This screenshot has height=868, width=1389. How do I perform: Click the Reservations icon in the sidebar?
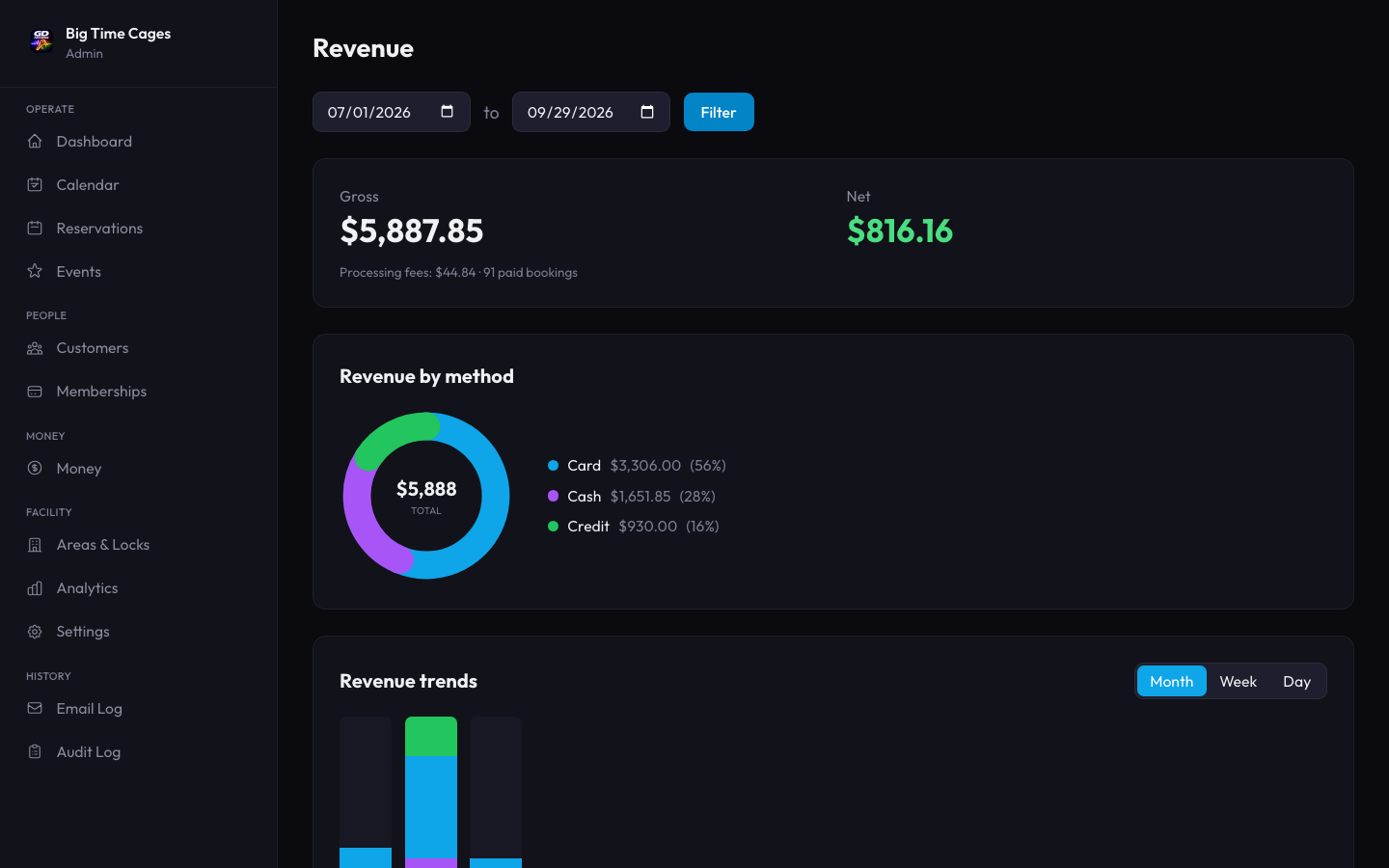pos(35,228)
